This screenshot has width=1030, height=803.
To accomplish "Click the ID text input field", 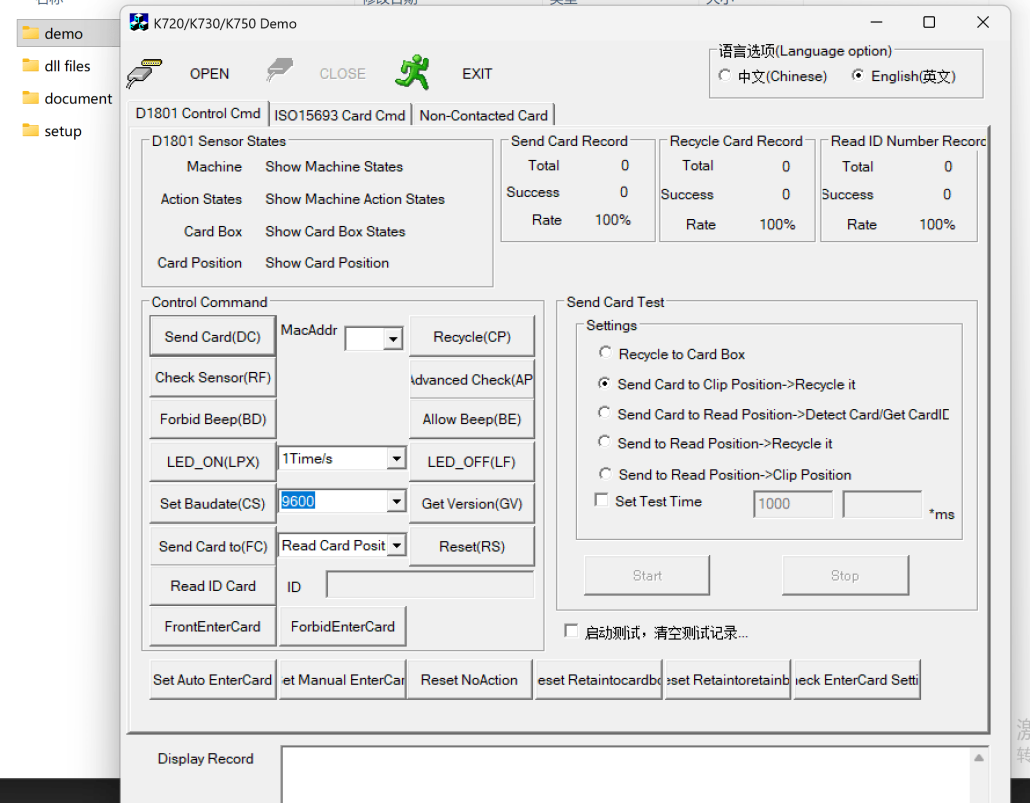I will (x=430, y=585).
